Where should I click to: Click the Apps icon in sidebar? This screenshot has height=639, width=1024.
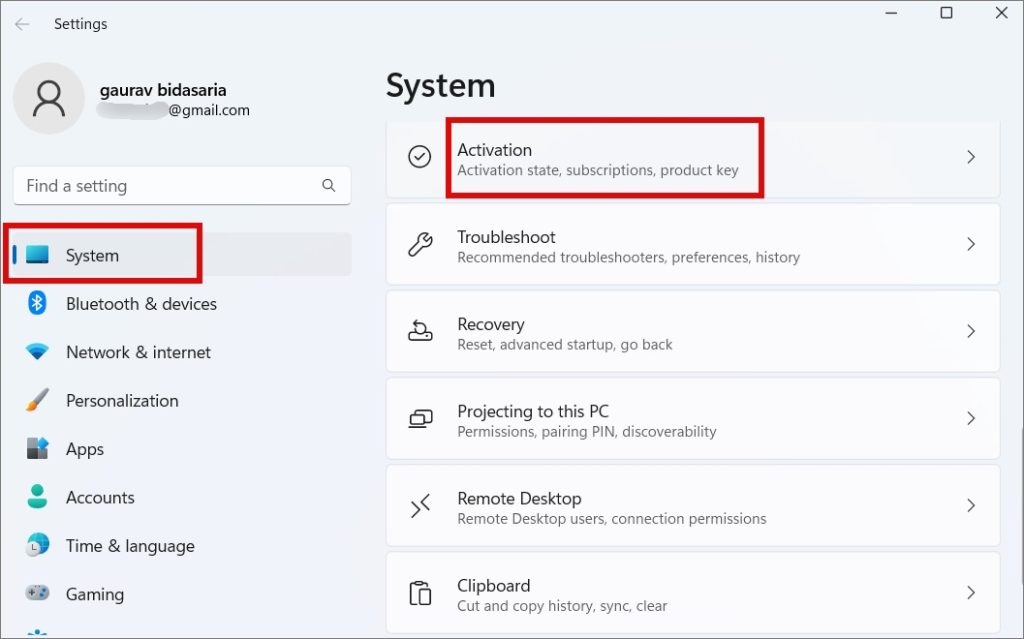pyautogui.click(x=37, y=448)
